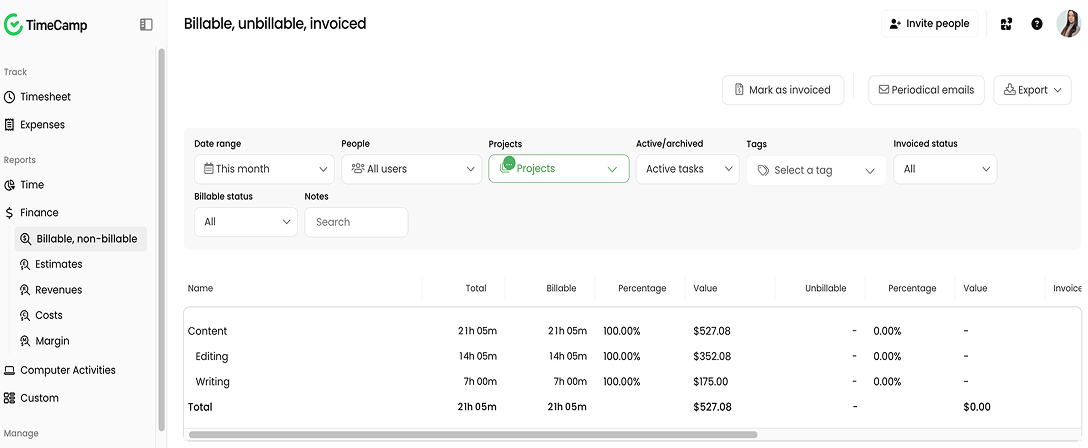Click the Billable column header
Screen dimensions: 1088x448
pos(561,288)
